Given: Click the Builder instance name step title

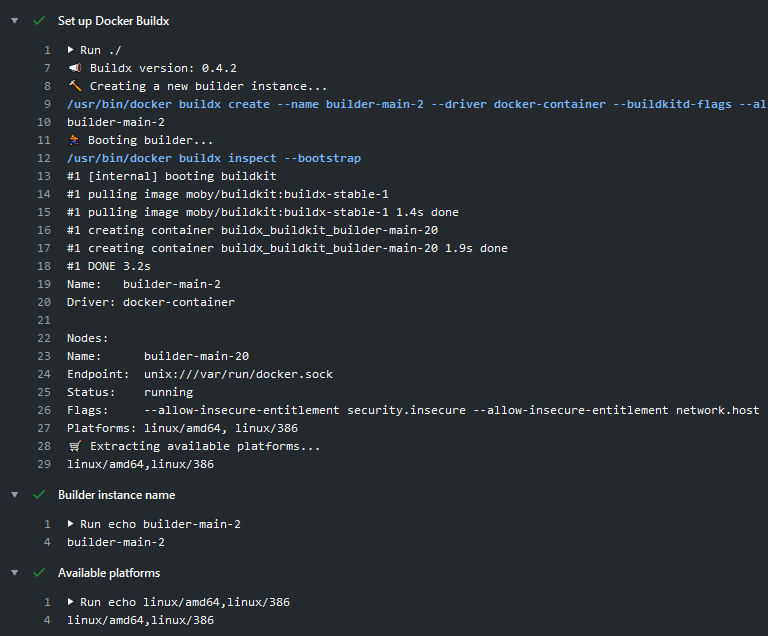Looking at the screenshot, I should tap(116, 495).
